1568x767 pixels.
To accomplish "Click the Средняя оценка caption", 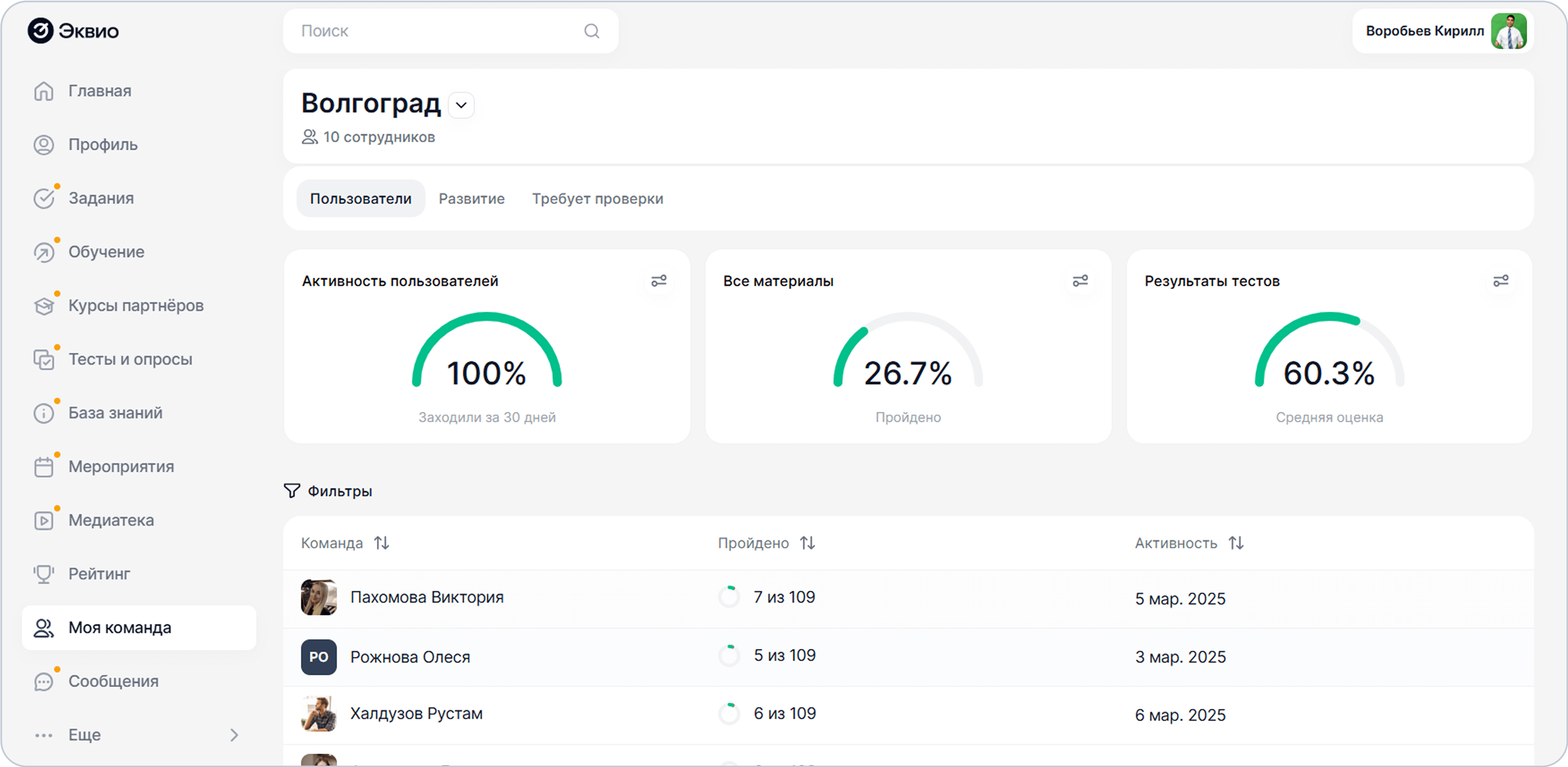I will [x=1329, y=418].
